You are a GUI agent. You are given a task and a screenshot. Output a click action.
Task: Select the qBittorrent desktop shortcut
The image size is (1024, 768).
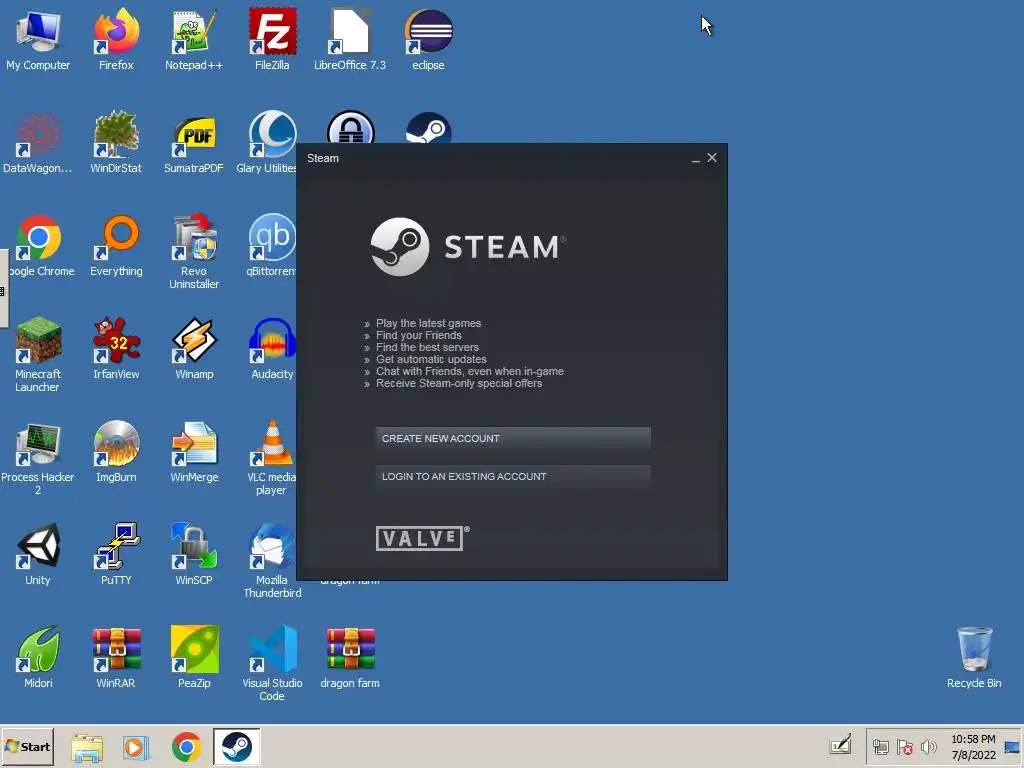271,246
